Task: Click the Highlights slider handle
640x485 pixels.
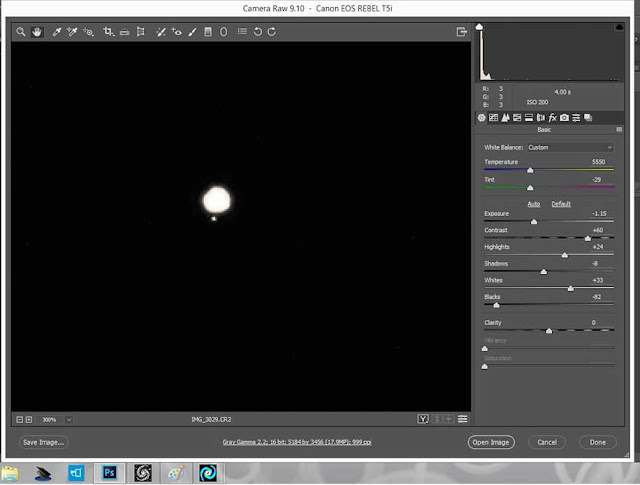Action: tap(564, 255)
